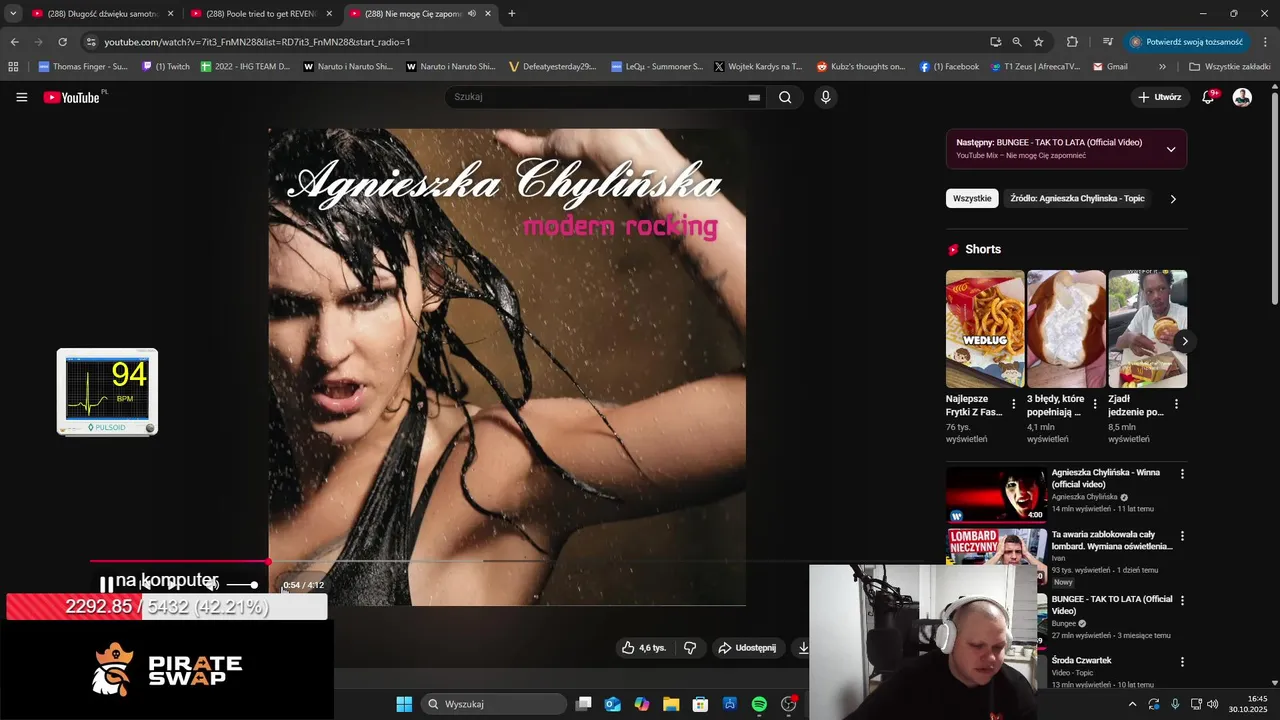Open the on-screen keyboard in search box
The width and height of the screenshot is (1280, 720).
[754, 97]
